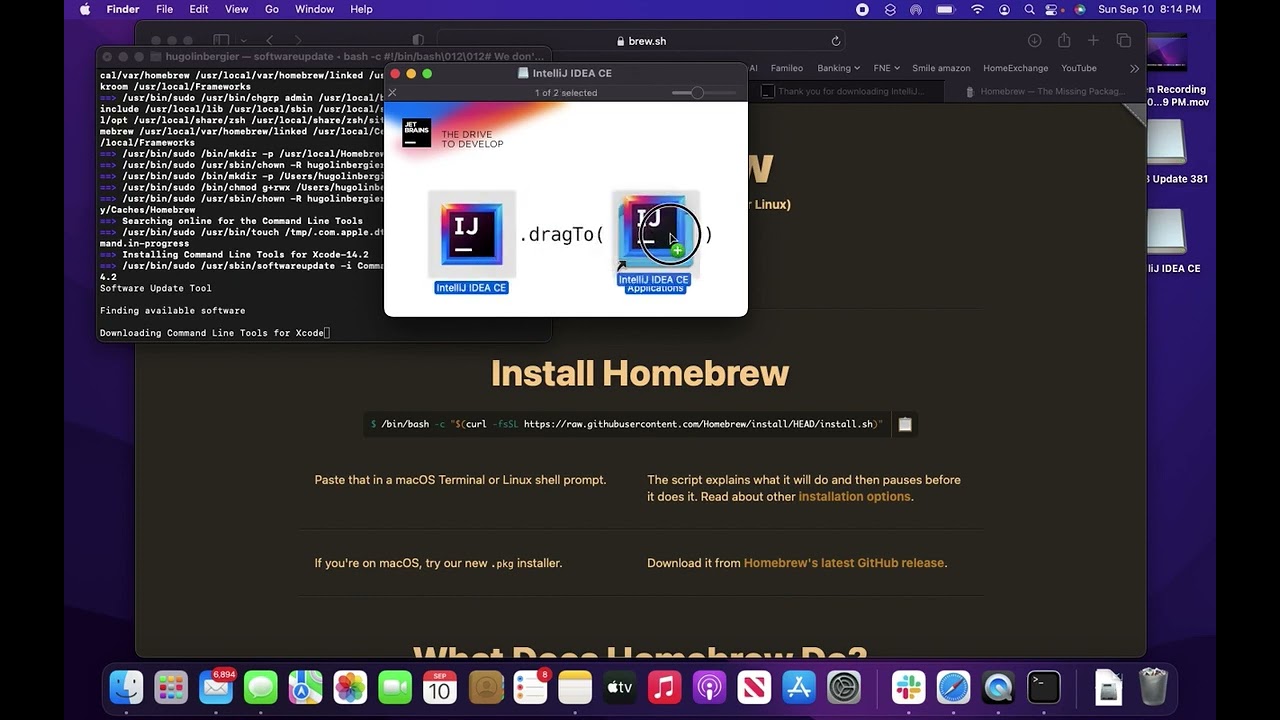1280x720 pixels.
Task: Open Slack from the Dock
Action: click(x=908, y=687)
